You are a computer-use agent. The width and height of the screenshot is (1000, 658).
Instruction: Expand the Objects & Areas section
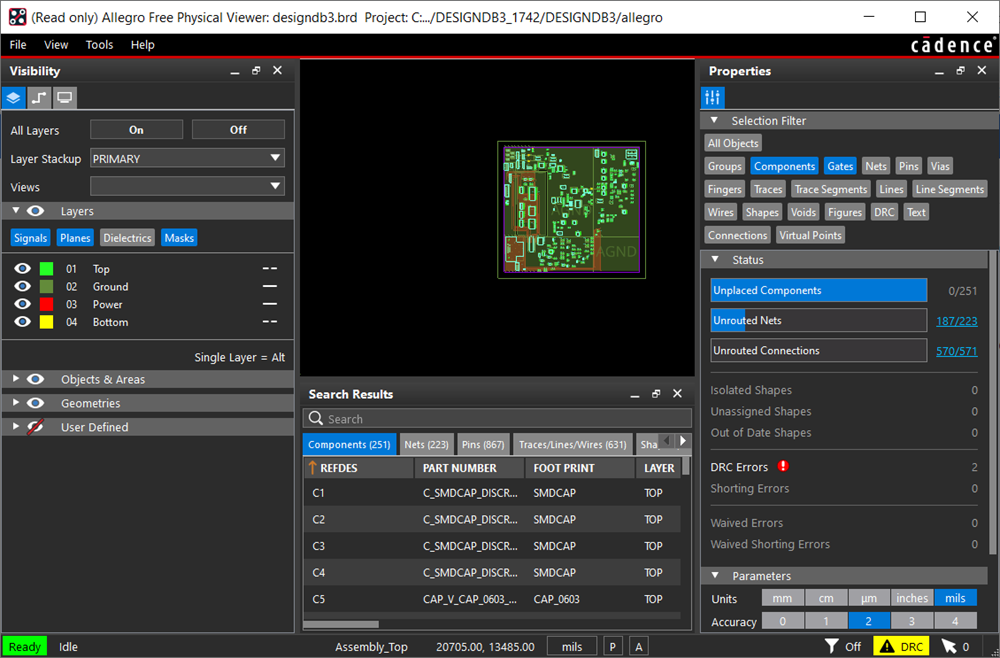coord(16,380)
